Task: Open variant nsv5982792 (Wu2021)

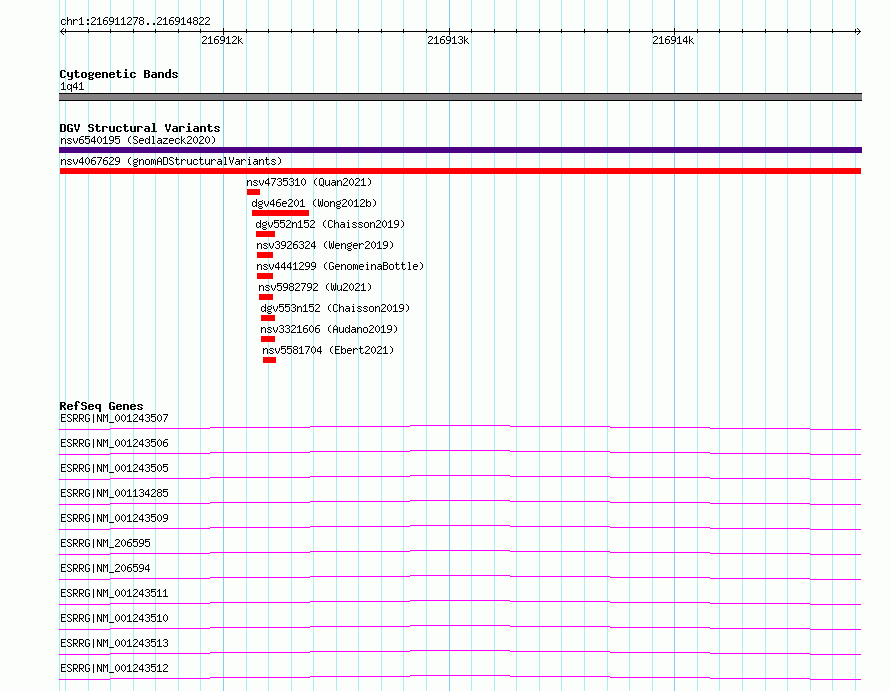Action: (x=315, y=287)
